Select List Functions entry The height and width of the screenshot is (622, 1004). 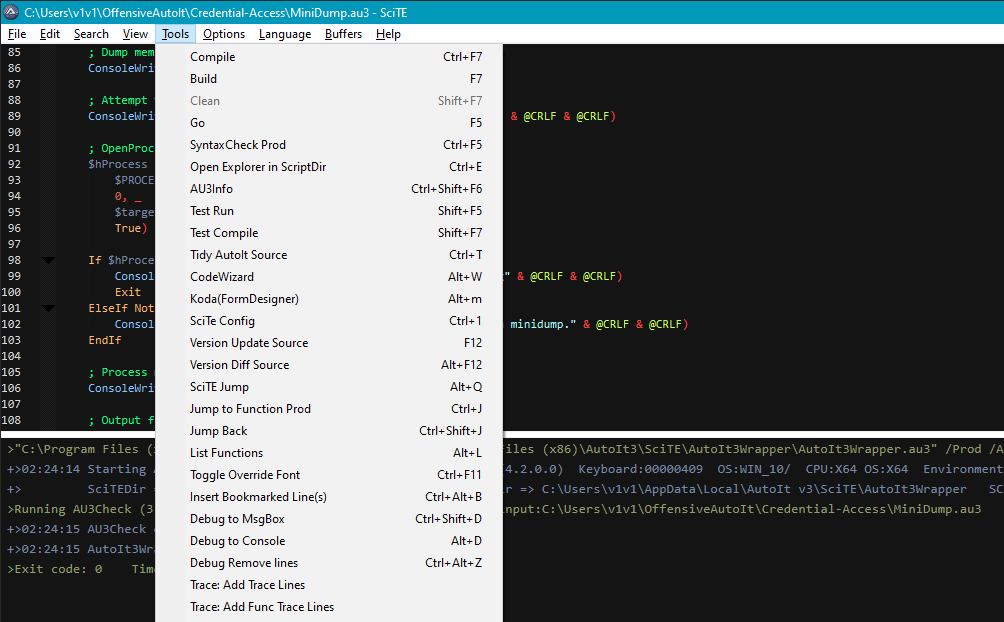click(329, 453)
